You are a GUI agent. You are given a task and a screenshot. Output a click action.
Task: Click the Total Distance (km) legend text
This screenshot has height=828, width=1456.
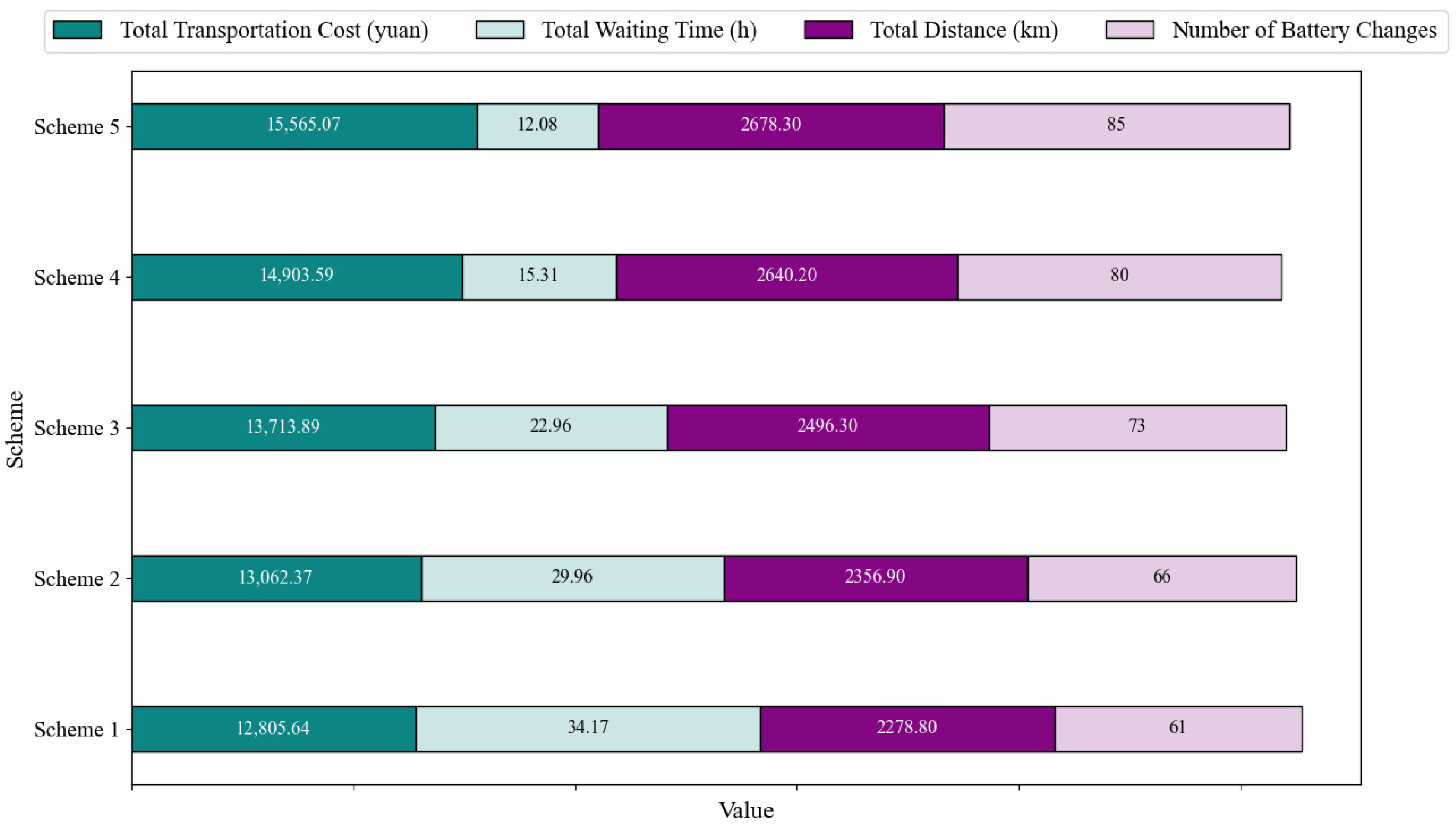coord(964,30)
